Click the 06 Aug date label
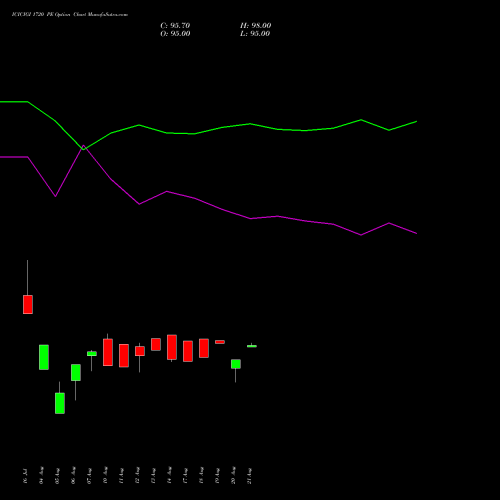The image size is (500, 500). tap(73, 476)
